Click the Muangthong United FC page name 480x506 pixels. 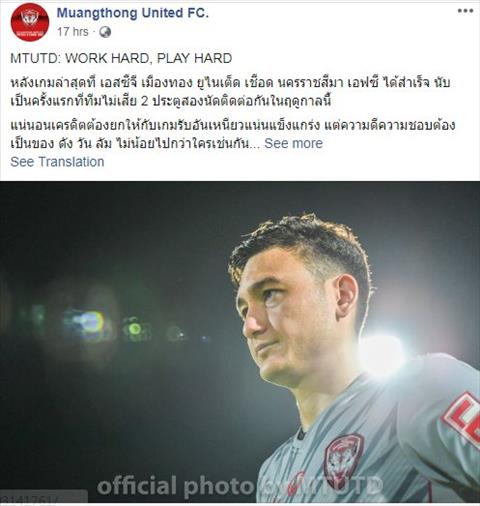tap(132, 13)
